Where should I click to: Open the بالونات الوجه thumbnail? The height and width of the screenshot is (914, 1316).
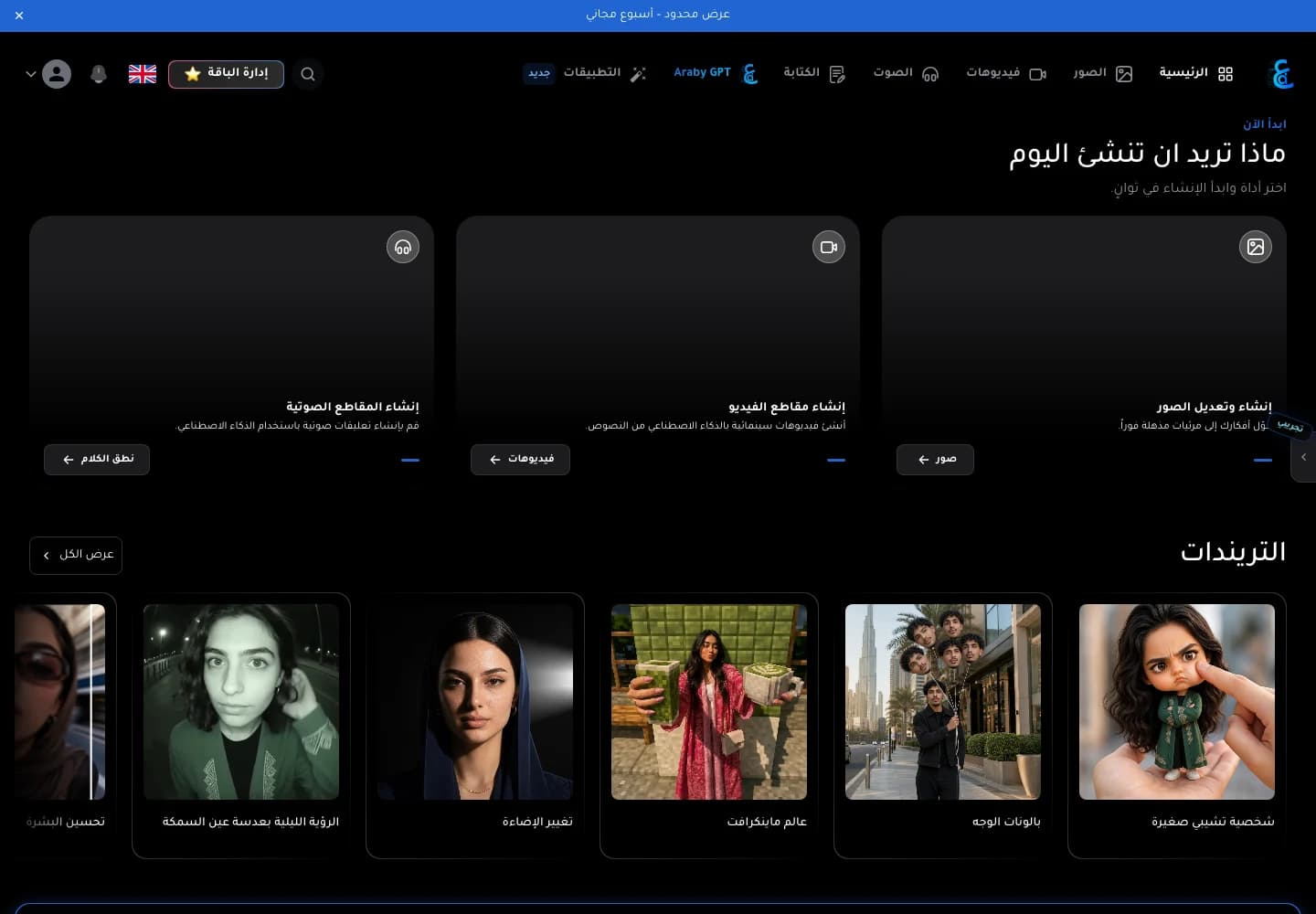click(x=943, y=702)
